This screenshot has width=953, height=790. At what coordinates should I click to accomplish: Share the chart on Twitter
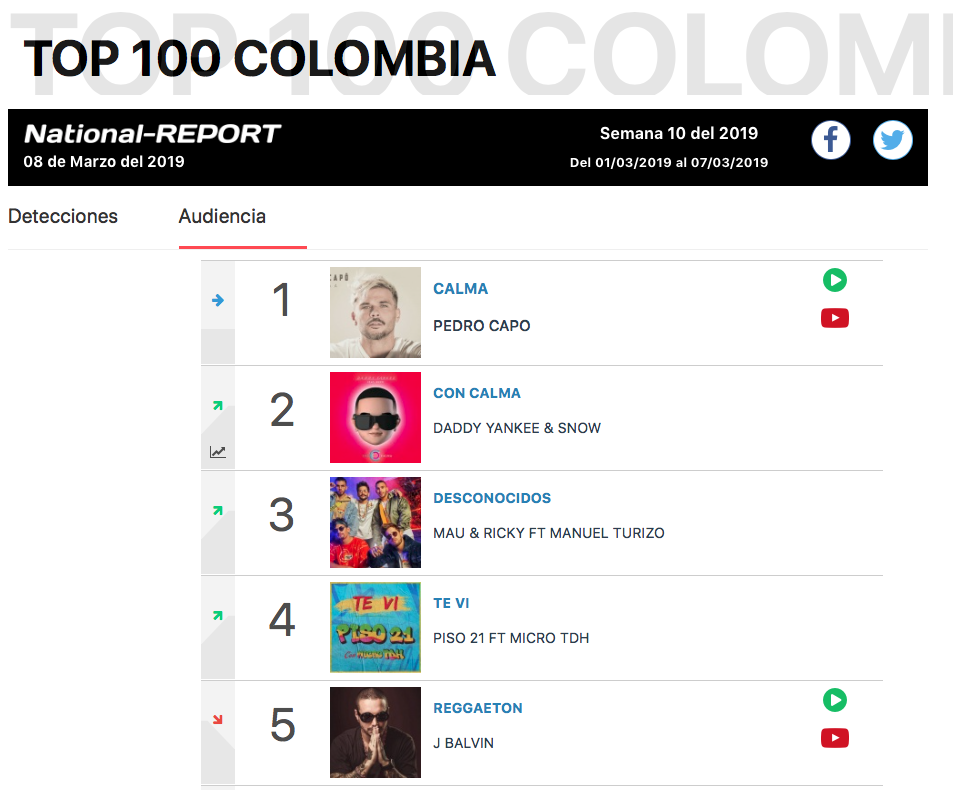tap(892, 140)
